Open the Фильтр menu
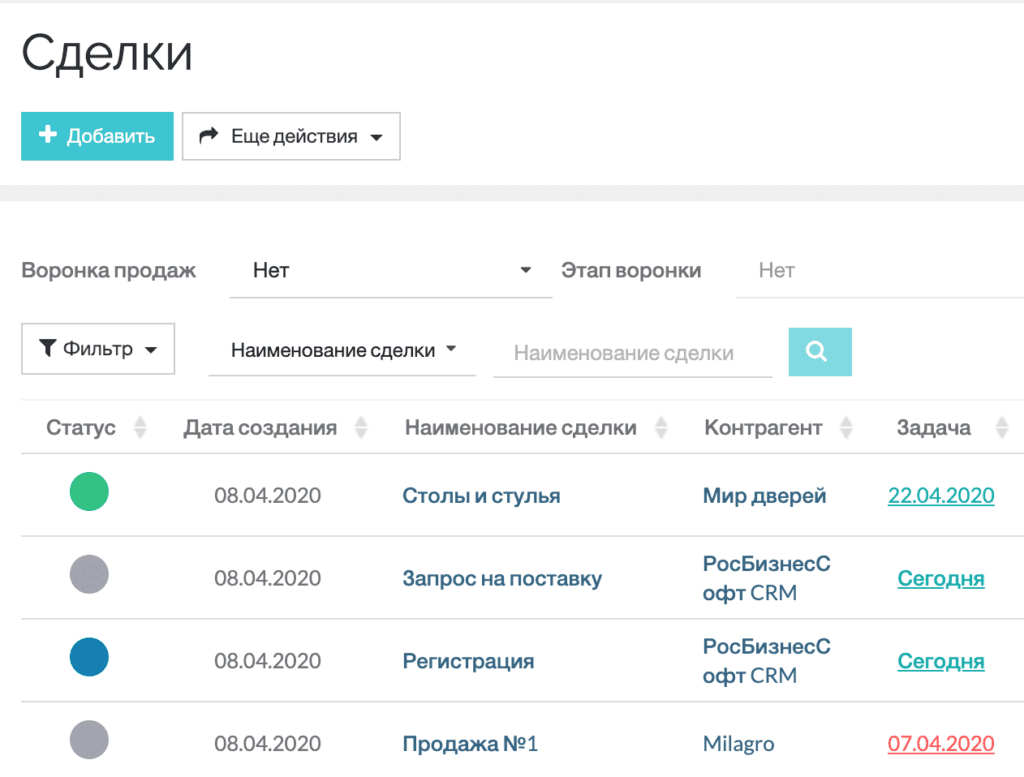This screenshot has height=777, width=1024. (x=97, y=348)
